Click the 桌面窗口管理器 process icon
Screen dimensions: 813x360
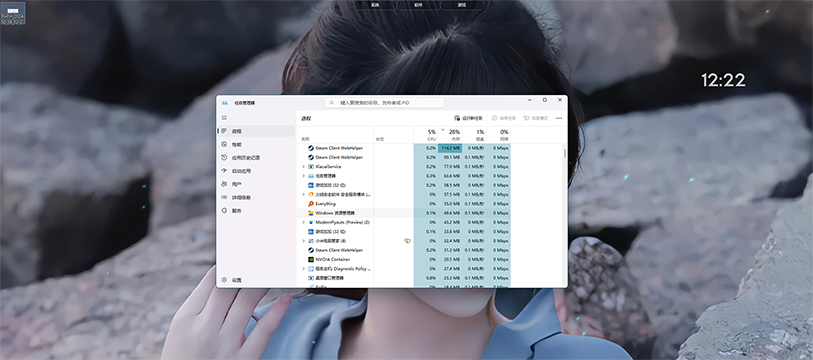311,278
